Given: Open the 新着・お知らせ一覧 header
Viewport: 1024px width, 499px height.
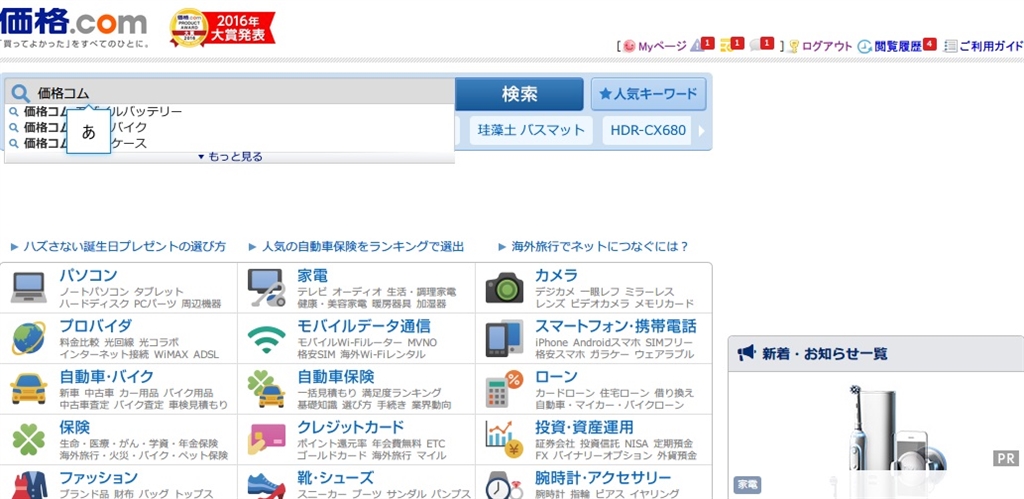Looking at the screenshot, I should 876,353.
